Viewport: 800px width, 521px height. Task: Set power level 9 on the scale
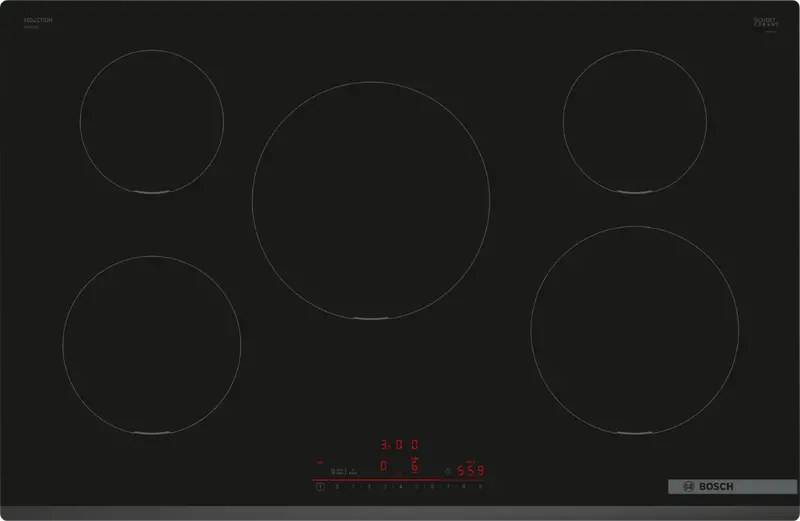tap(480, 487)
